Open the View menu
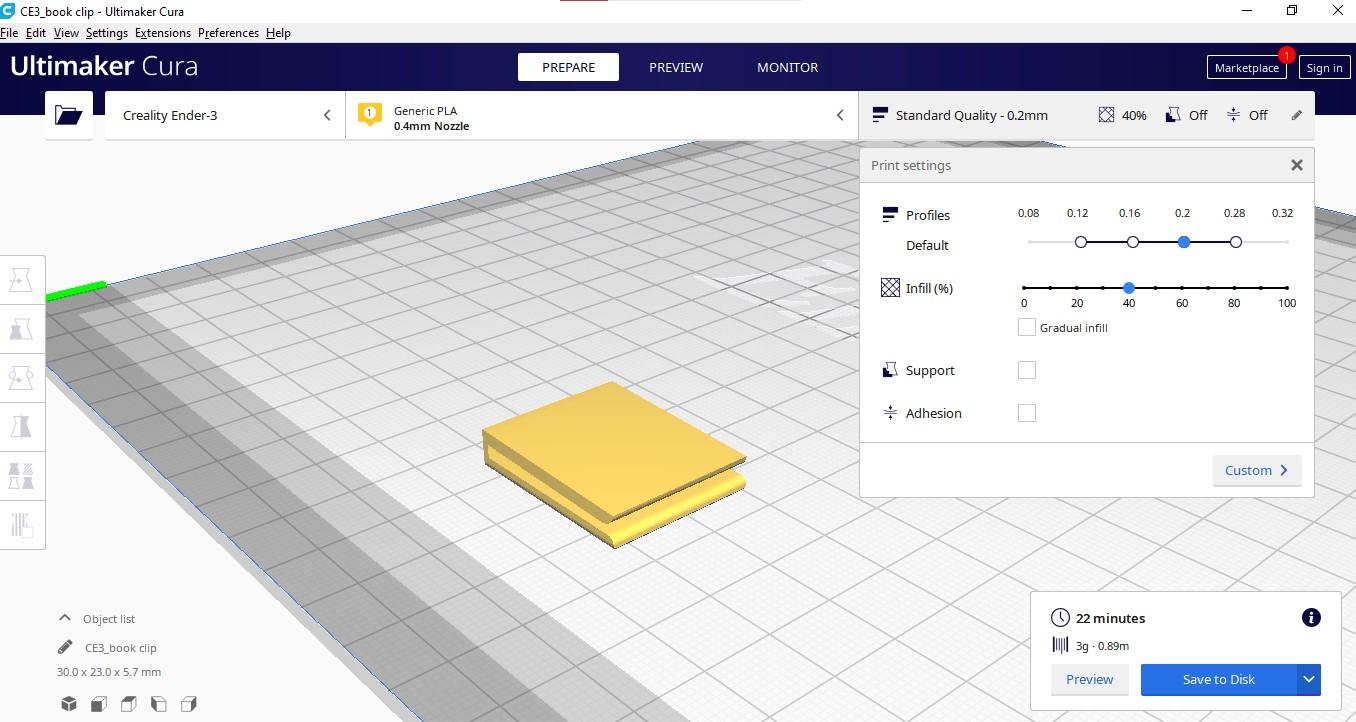This screenshot has width=1356, height=722. (x=66, y=33)
